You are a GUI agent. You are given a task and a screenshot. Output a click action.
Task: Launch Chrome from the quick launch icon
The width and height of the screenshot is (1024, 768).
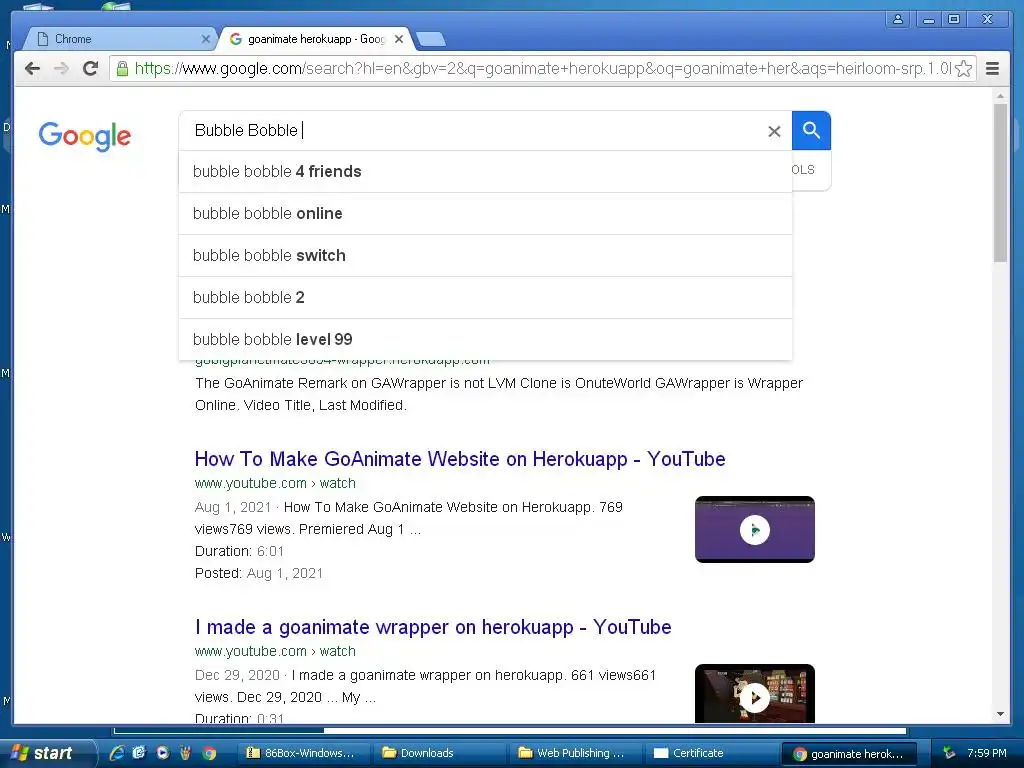tap(209, 753)
